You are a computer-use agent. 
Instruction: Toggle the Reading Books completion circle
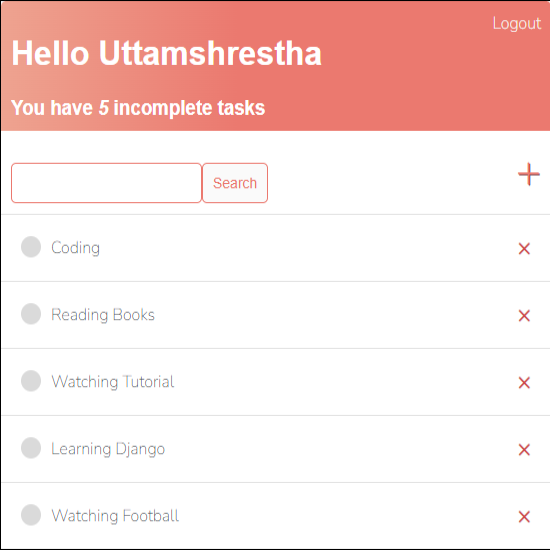(x=31, y=314)
